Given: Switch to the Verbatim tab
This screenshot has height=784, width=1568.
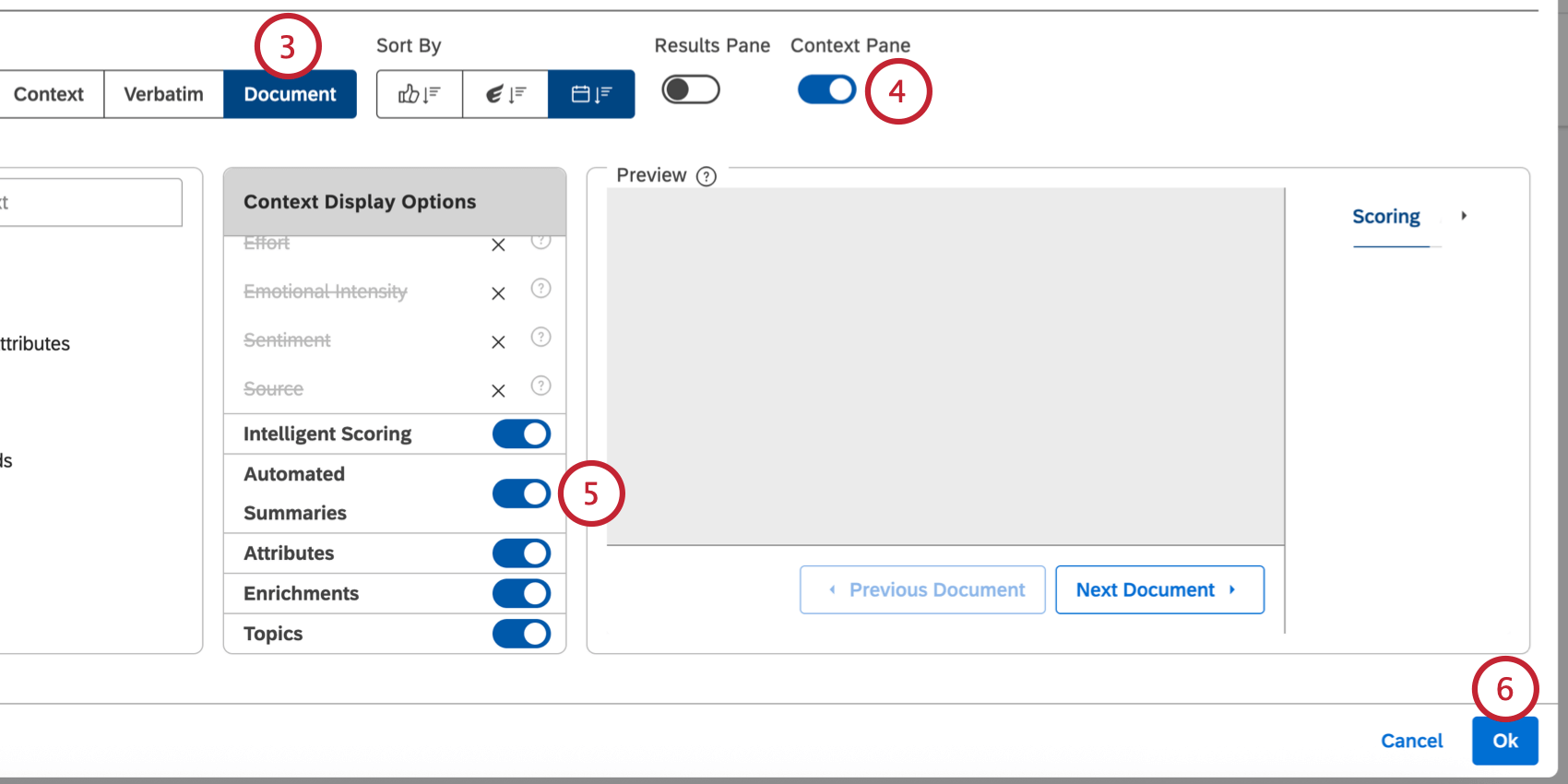Looking at the screenshot, I should (163, 93).
